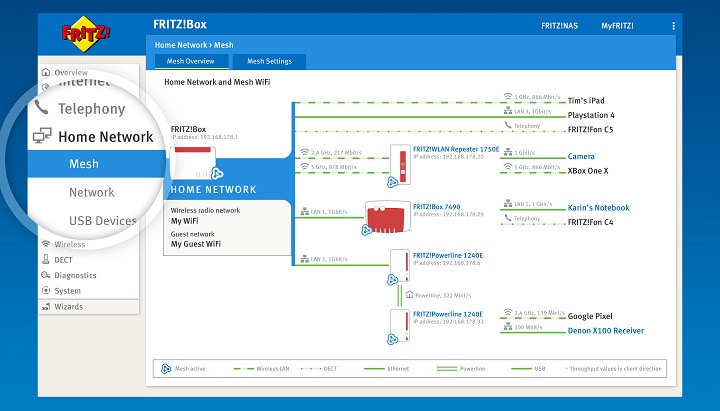
Task: Click the main FRITZ!Box device image
Action: click(x=193, y=163)
